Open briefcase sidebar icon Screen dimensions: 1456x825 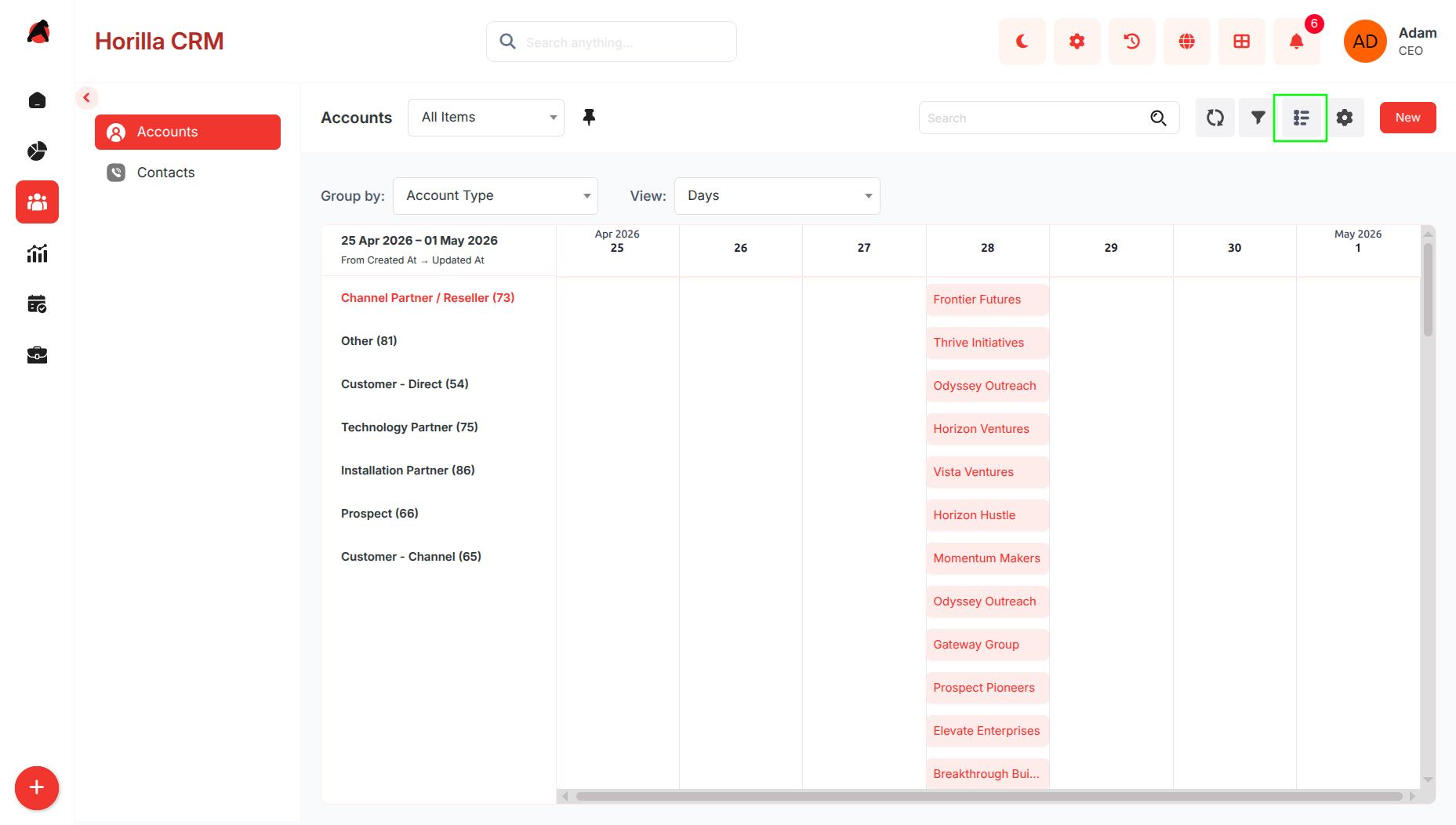37,355
